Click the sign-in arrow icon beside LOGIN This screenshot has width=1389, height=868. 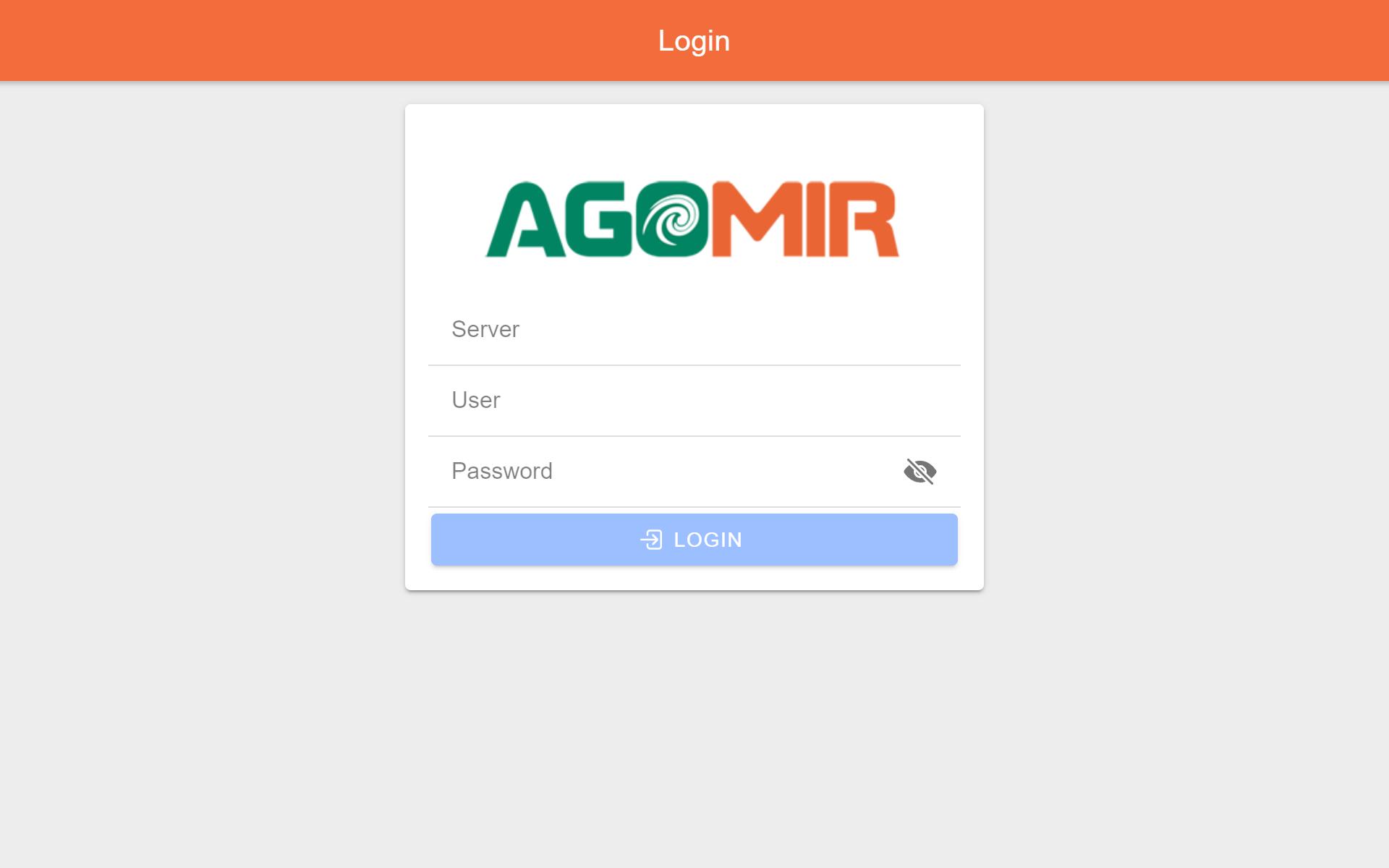(x=651, y=540)
